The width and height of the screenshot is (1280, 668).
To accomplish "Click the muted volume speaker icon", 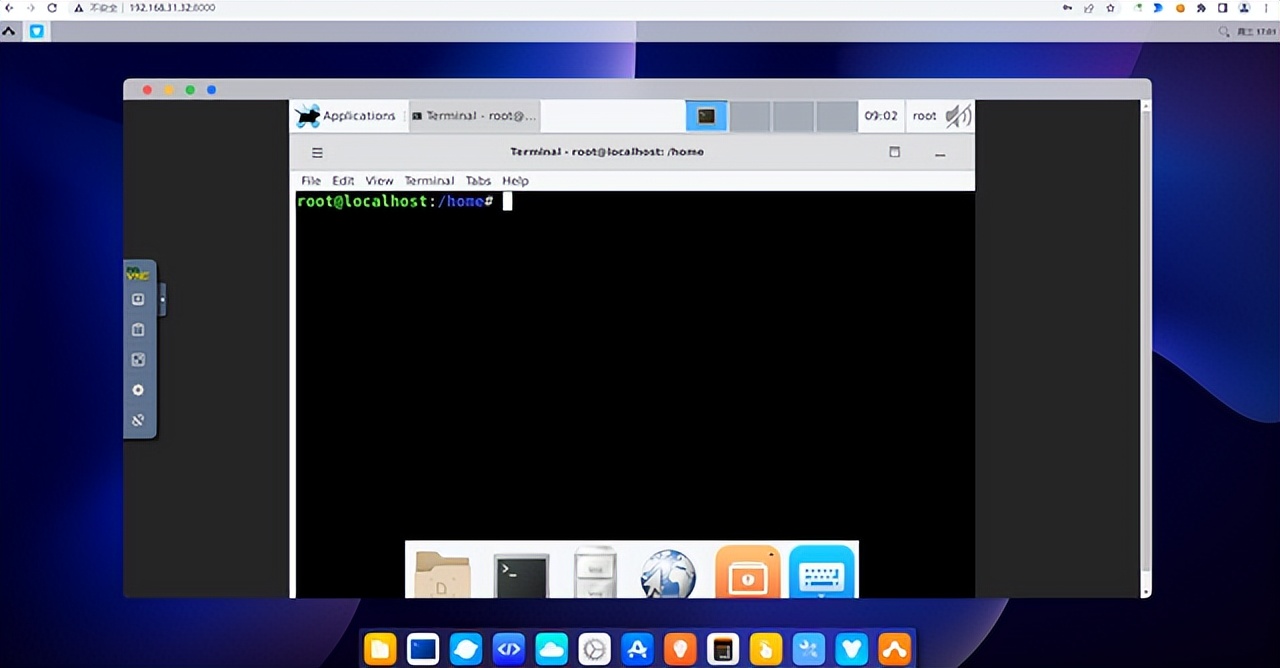I will click(958, 116).
